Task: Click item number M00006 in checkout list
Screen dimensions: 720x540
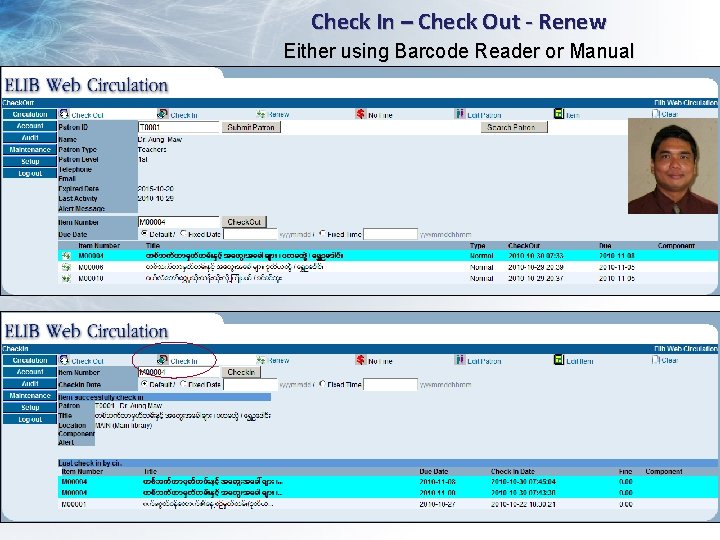Action: 91,267
